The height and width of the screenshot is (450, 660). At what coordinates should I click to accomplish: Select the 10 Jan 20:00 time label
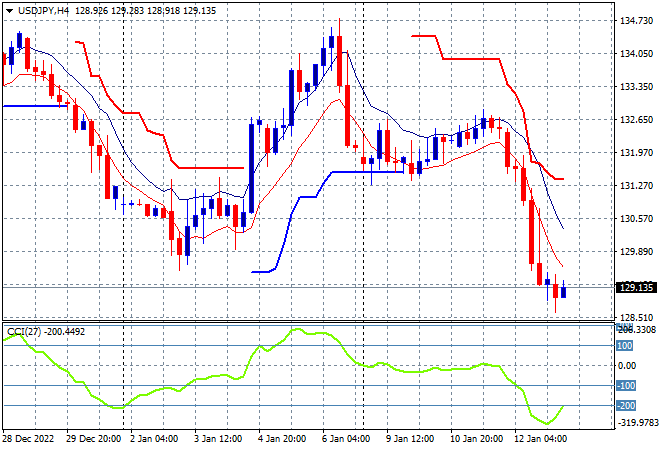point(476,439)
